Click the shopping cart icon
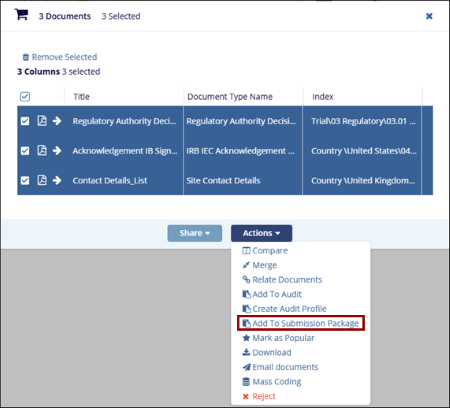This screenshot has height=408, width=450. pos(21,14)
